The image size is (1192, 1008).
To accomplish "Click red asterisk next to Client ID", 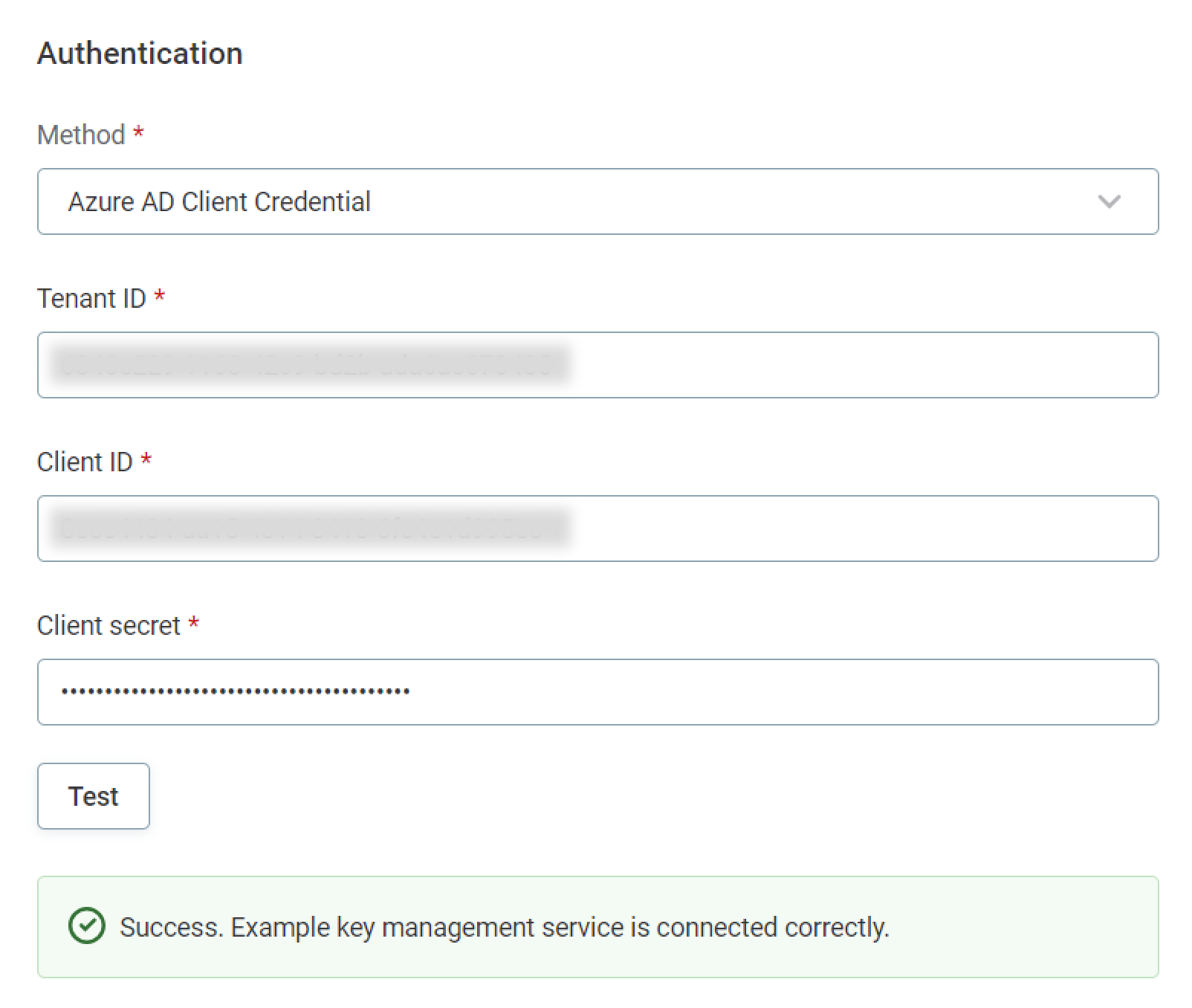I will pyautogui.click(x=146, y=460).
